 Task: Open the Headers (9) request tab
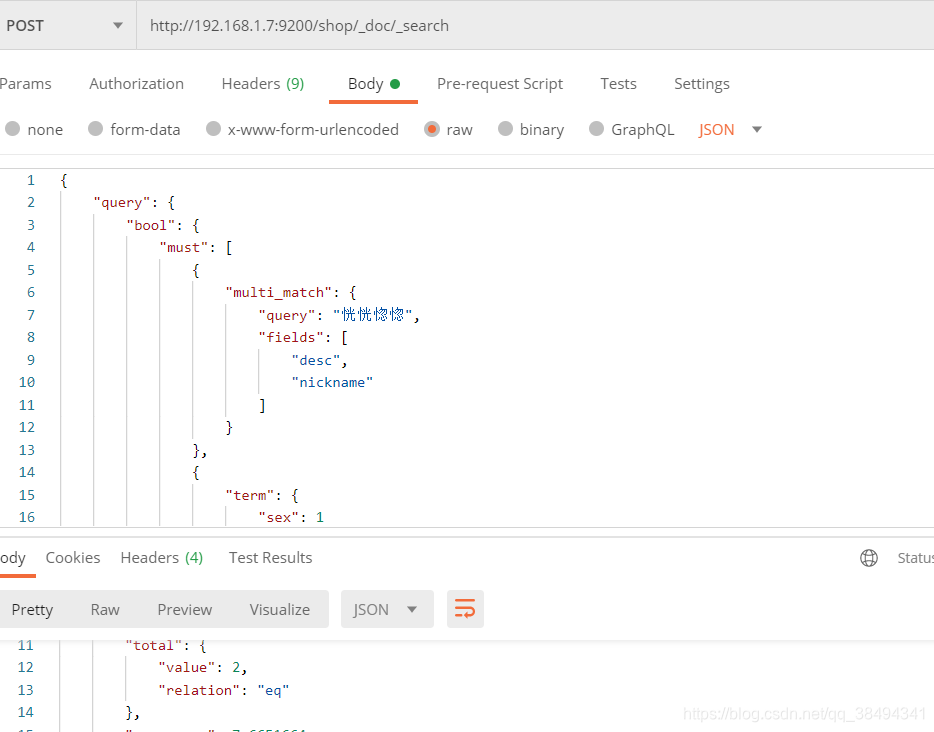[263, 84]
